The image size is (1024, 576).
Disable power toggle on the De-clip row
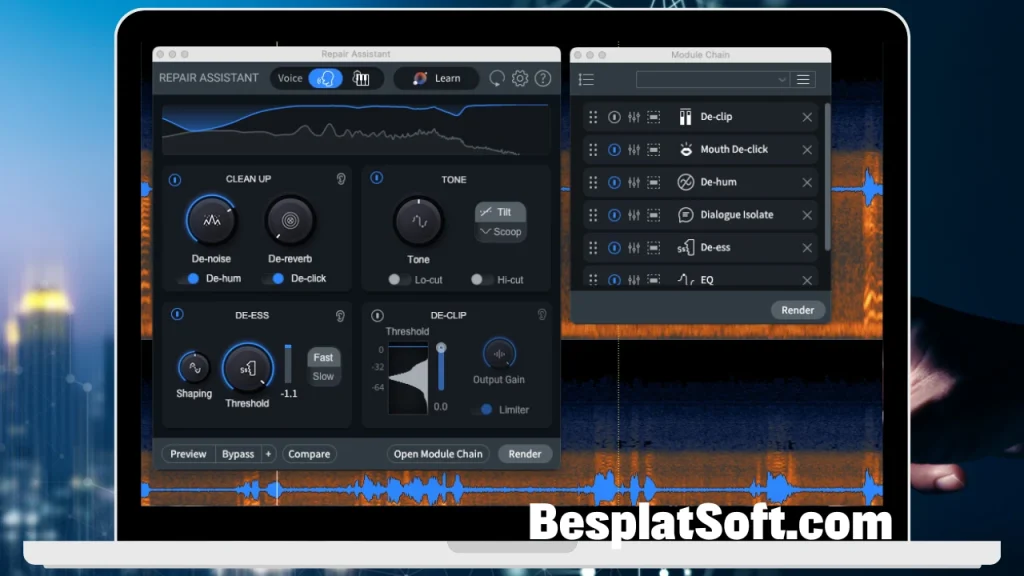point(614,116)
